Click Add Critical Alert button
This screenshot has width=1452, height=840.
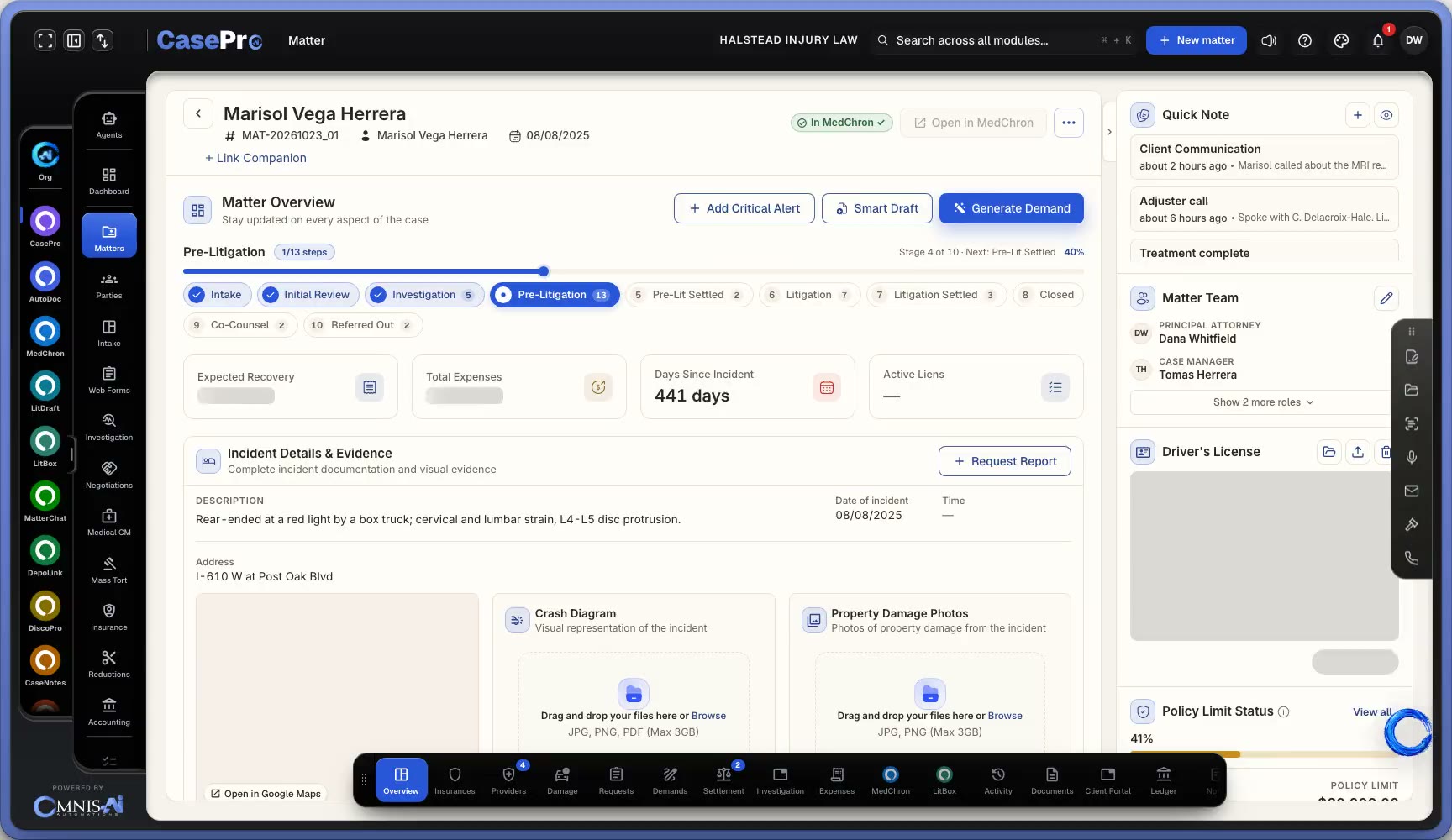point(744,208)
